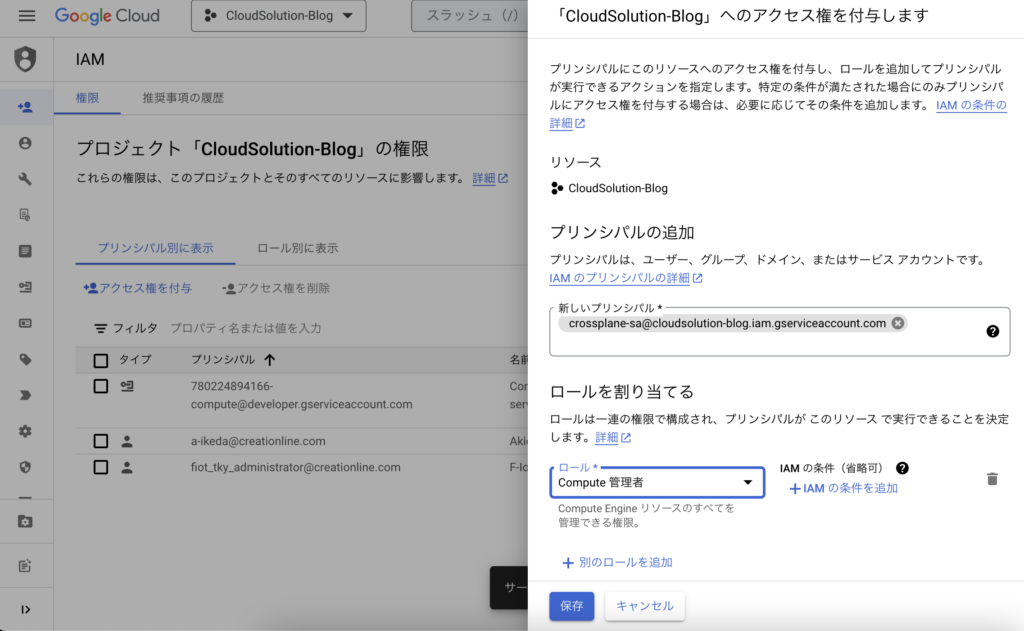Check the compute@developer service account row

(x=101, y=386)
